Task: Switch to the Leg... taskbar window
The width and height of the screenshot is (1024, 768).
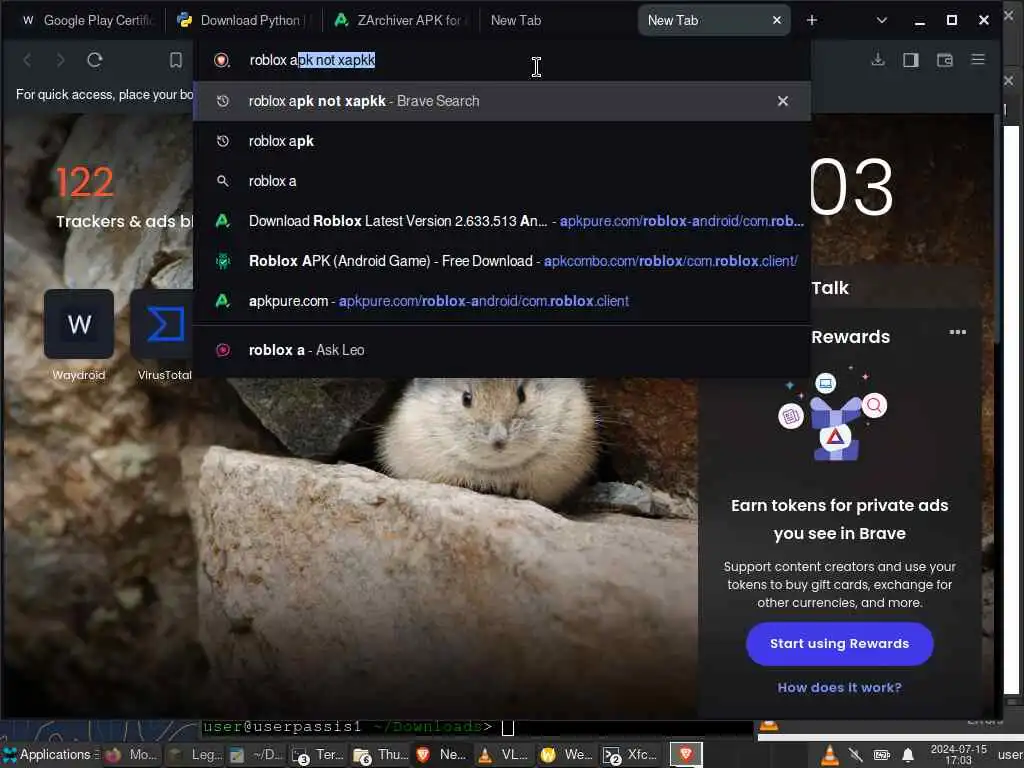Action: [x=195, y=755]
